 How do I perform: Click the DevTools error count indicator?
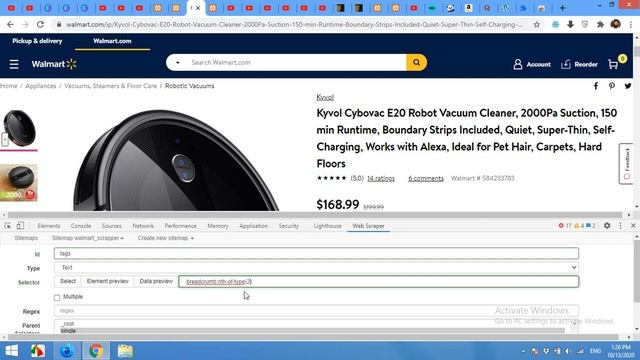[565, 225]
